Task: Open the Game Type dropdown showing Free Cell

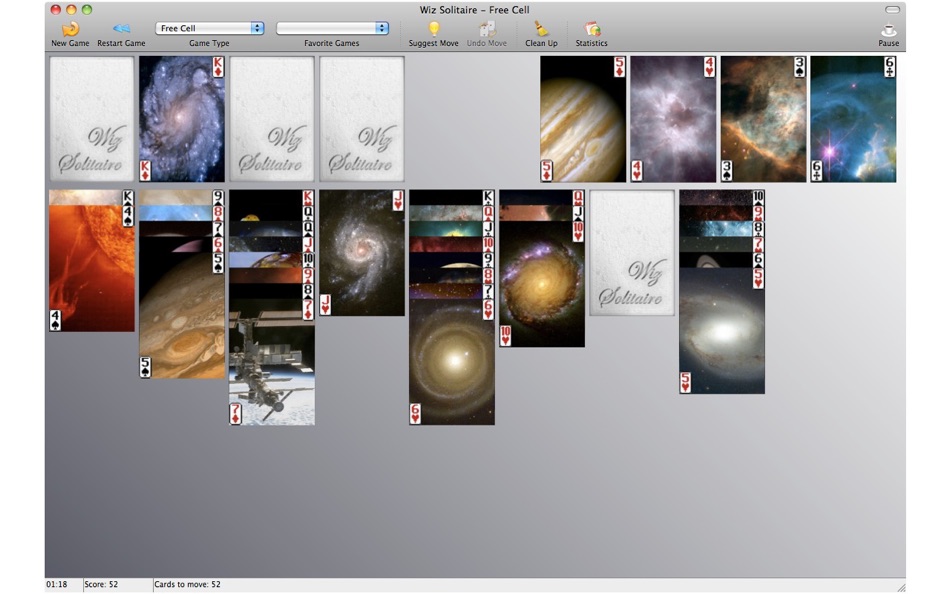Action: pos(210,28)
